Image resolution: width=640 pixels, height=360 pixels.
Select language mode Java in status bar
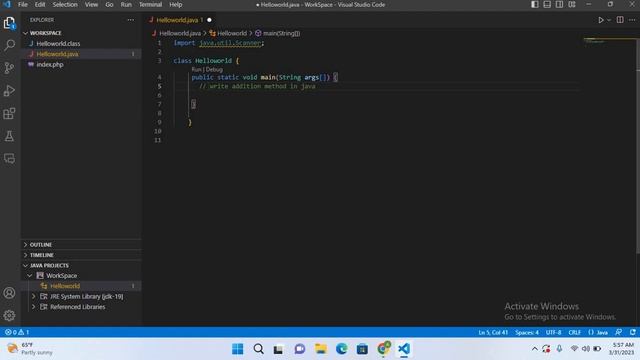(598, 332)
